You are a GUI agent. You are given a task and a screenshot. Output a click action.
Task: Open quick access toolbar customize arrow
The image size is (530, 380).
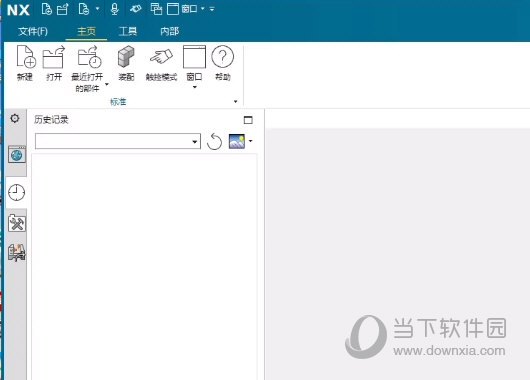[x=212, y=9]
